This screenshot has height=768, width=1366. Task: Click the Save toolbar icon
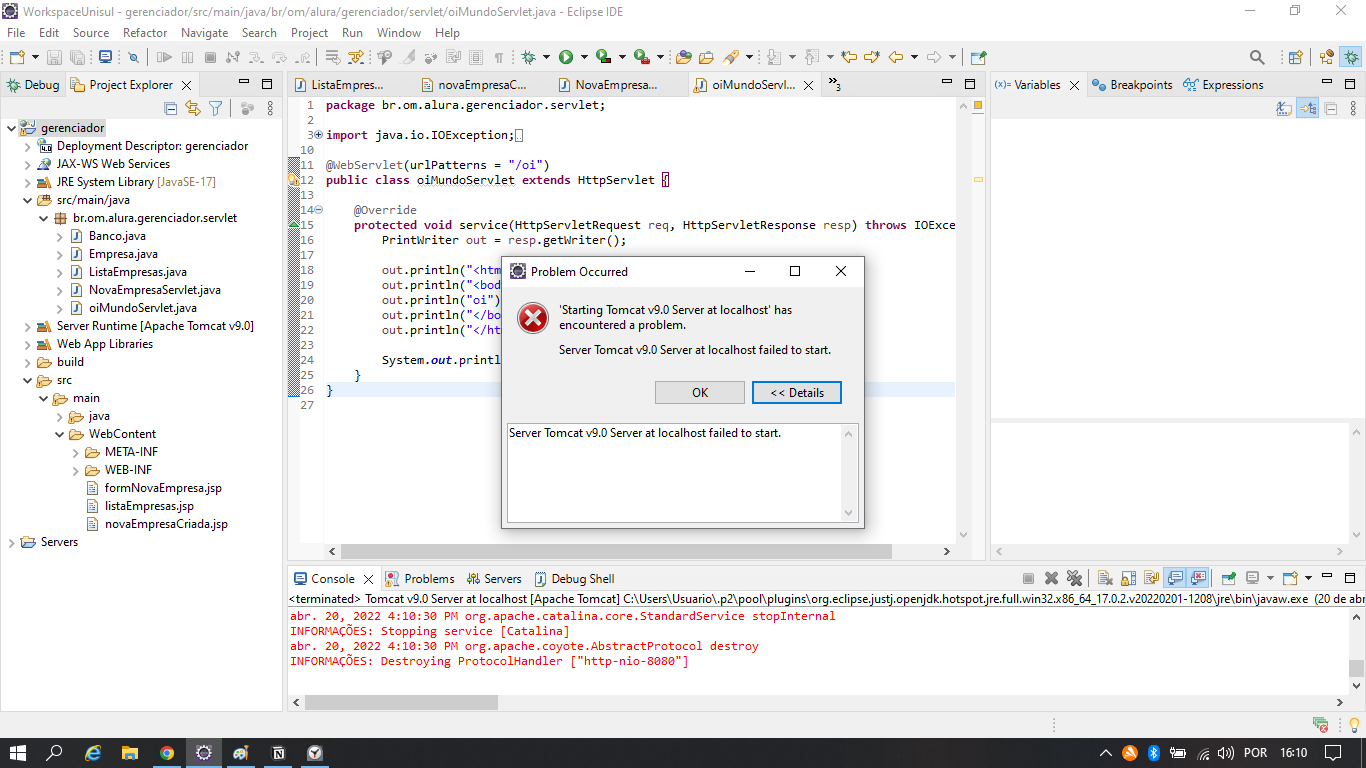[54, 57]
